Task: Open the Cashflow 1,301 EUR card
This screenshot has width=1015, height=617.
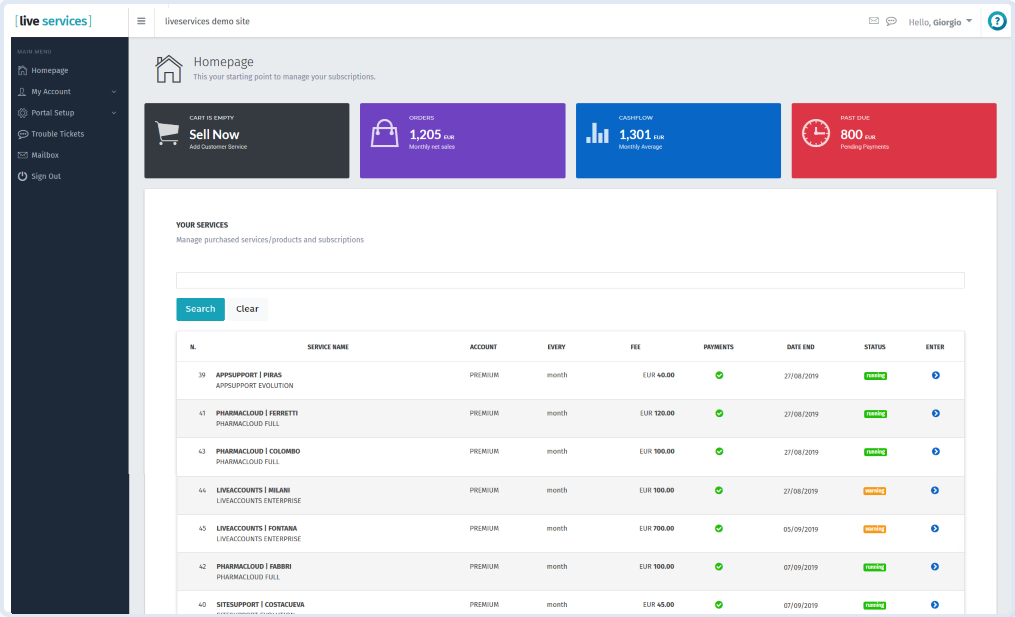Action: coord(678,140)
